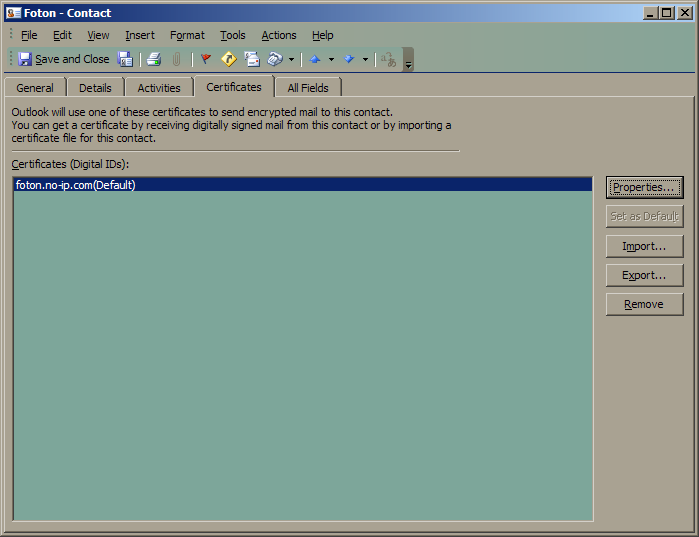Switch to the Details tab
The image size is (699, 537).
point(95,88)
